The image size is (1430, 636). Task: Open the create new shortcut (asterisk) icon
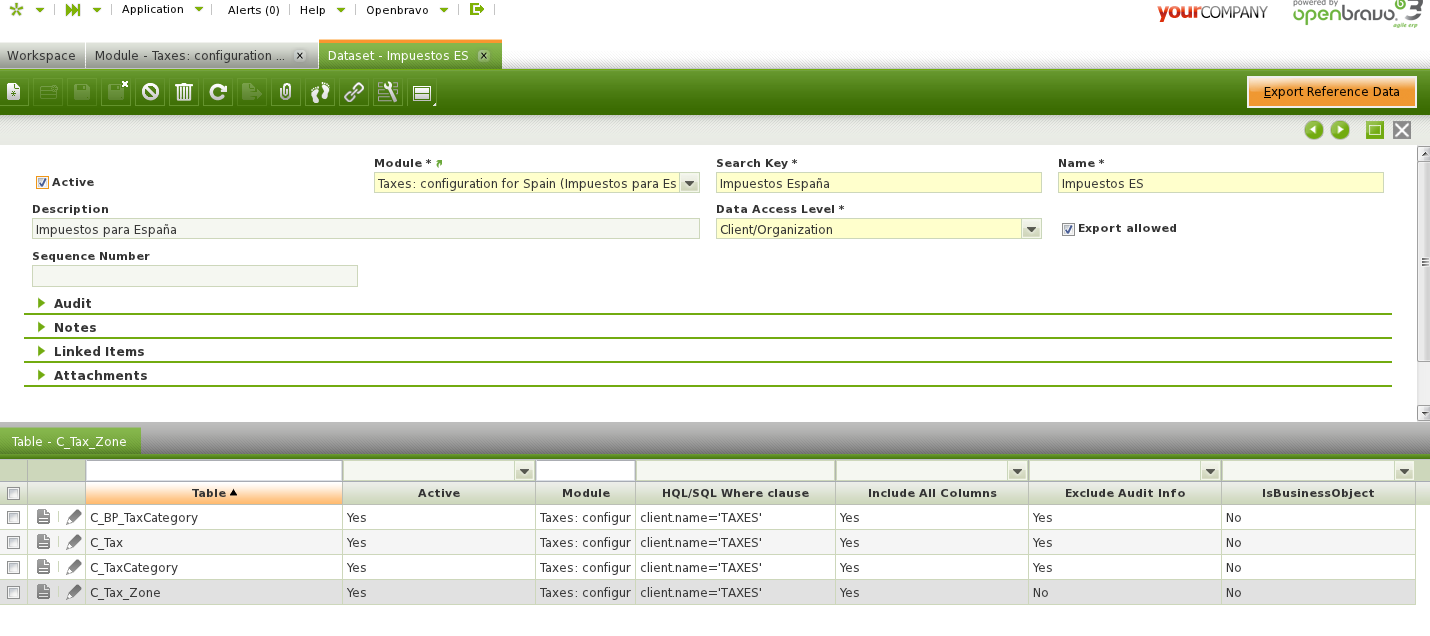tap(15, 9)
